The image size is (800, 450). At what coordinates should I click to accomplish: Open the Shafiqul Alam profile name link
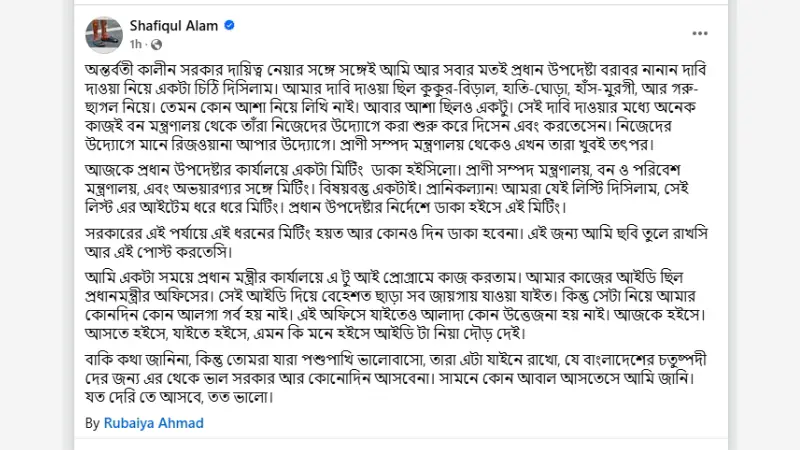point(173,26)
